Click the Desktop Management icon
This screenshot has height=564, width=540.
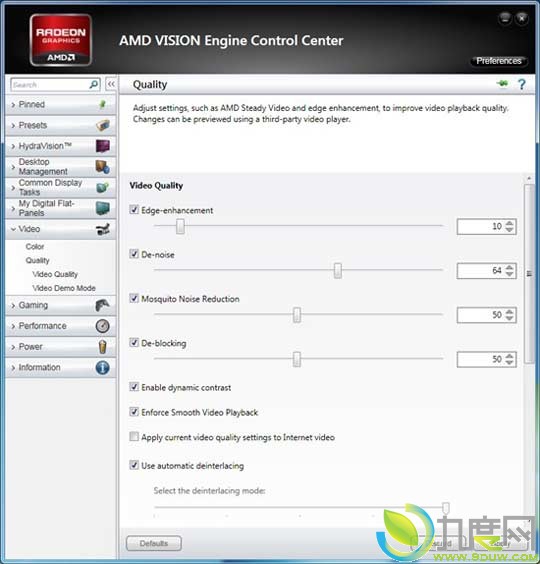103,167
